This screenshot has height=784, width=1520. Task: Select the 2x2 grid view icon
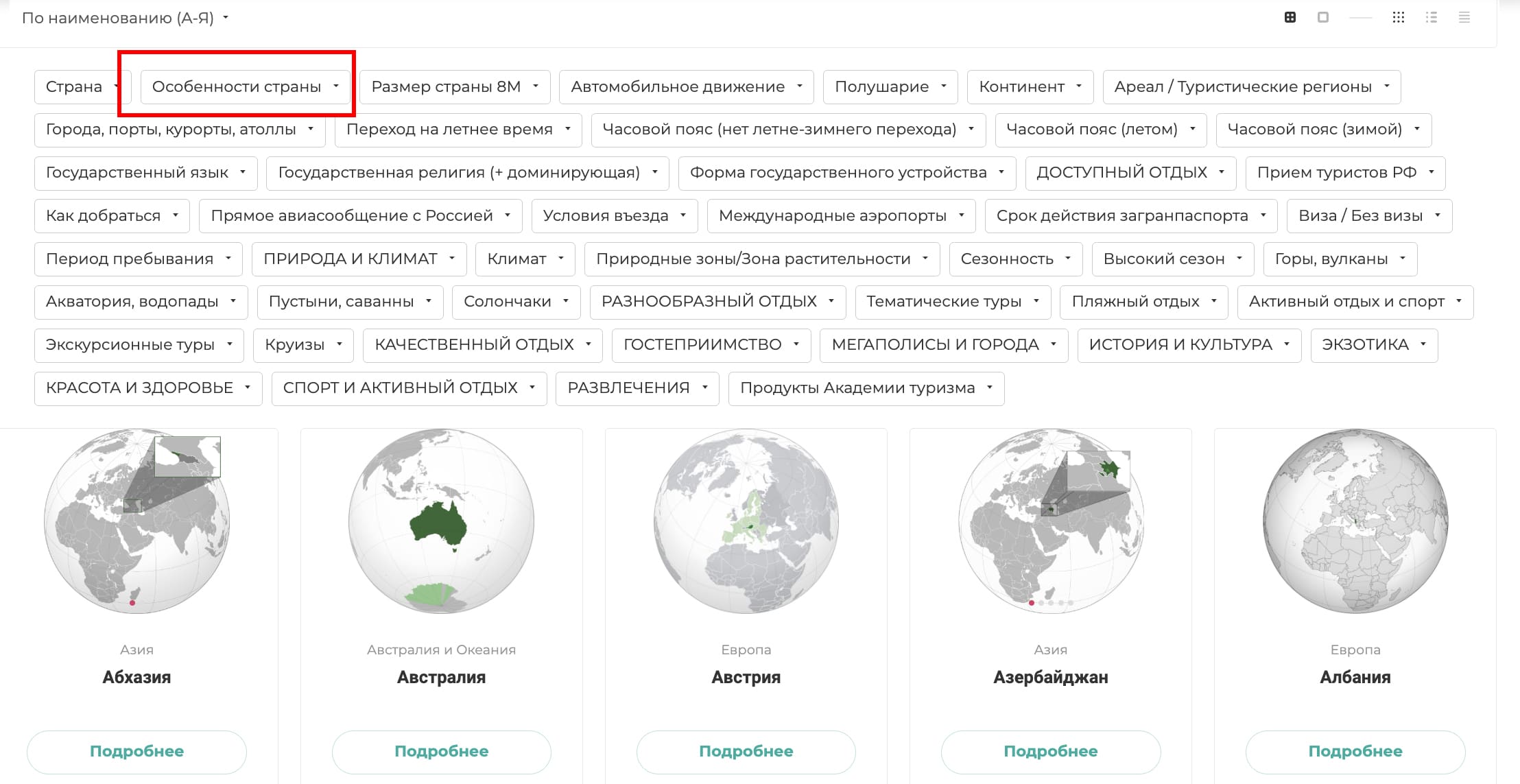(x=1290, y=18)
